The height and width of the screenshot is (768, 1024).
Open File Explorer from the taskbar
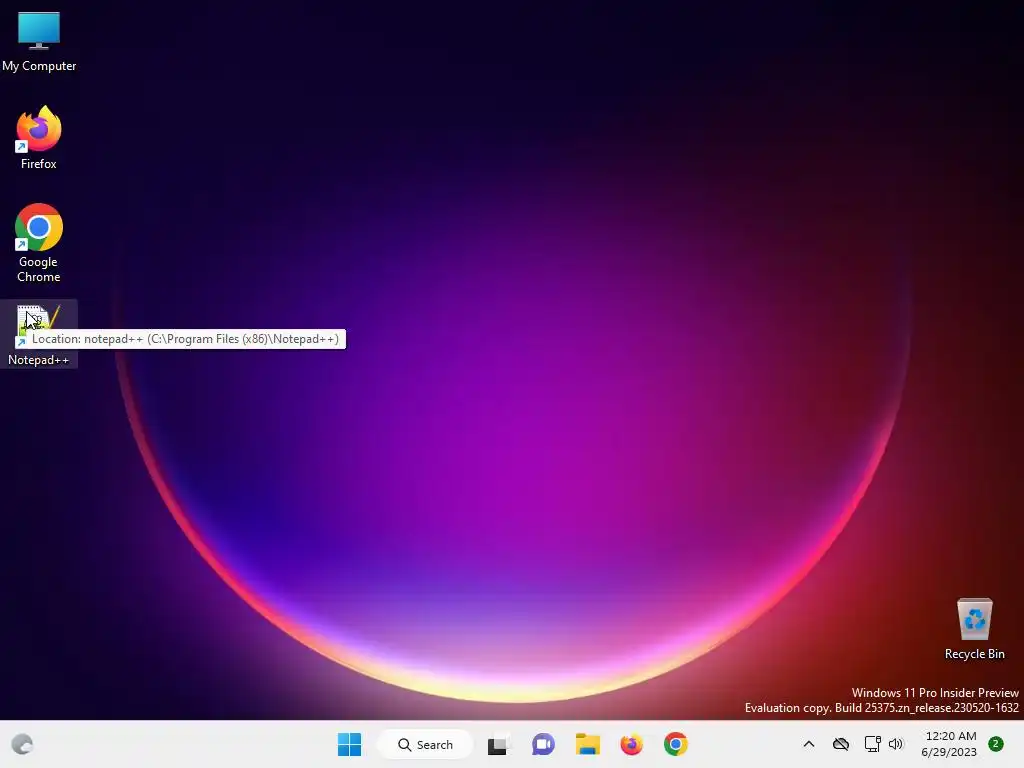(x=587, y=744)
